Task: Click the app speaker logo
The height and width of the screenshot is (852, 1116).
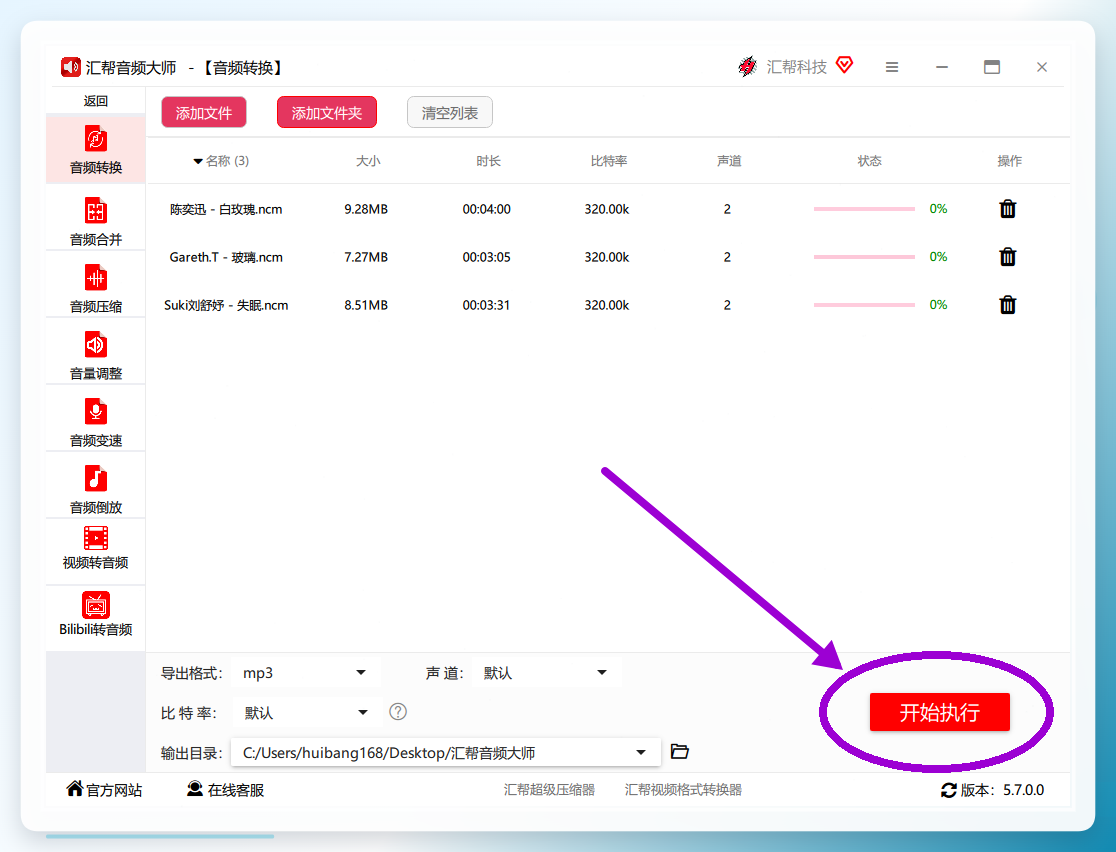Action: point(70,67)
